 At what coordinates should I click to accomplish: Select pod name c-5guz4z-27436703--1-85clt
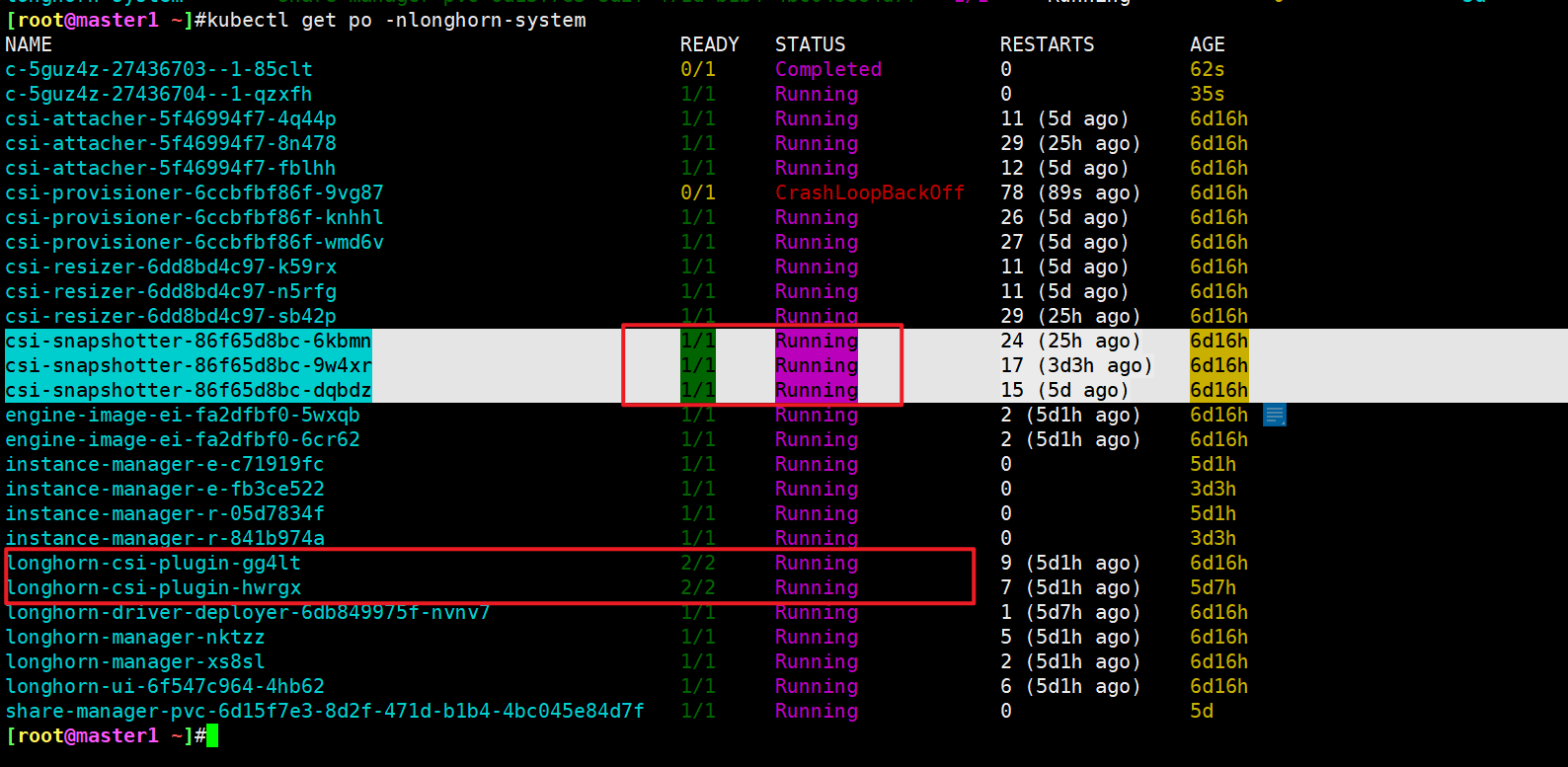click(x=159, y=69)
